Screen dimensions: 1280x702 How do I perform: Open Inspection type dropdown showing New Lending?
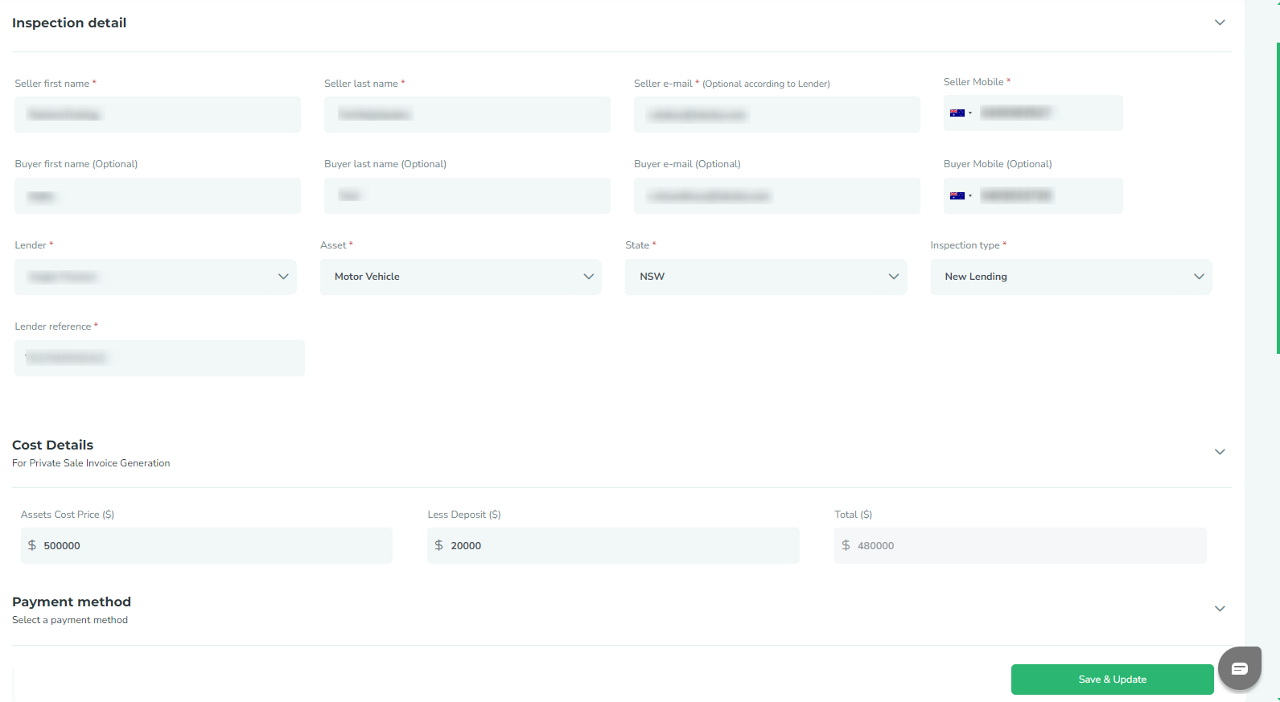click(1070, 277)
